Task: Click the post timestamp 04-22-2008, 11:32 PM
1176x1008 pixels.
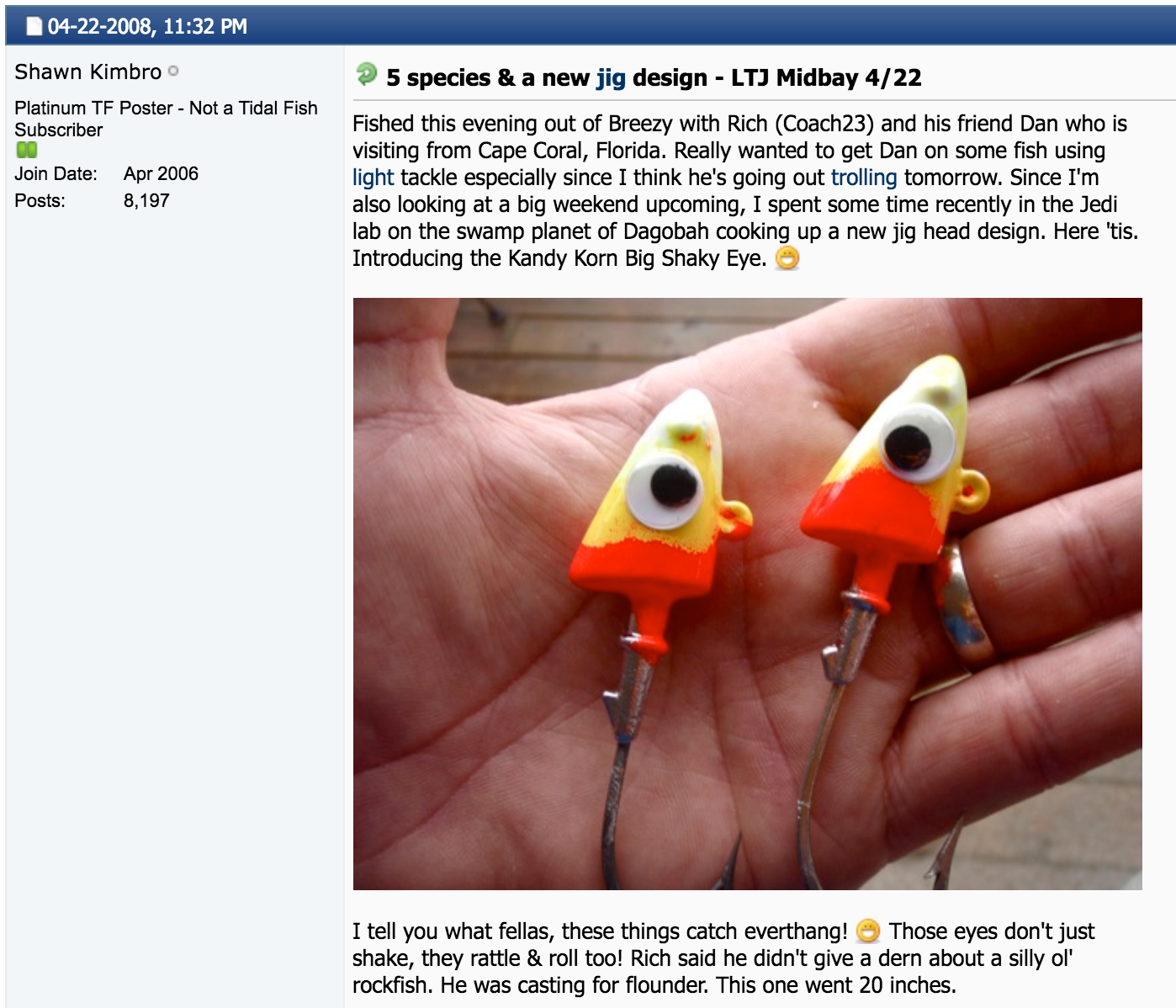Action: (x=147, y=26)
